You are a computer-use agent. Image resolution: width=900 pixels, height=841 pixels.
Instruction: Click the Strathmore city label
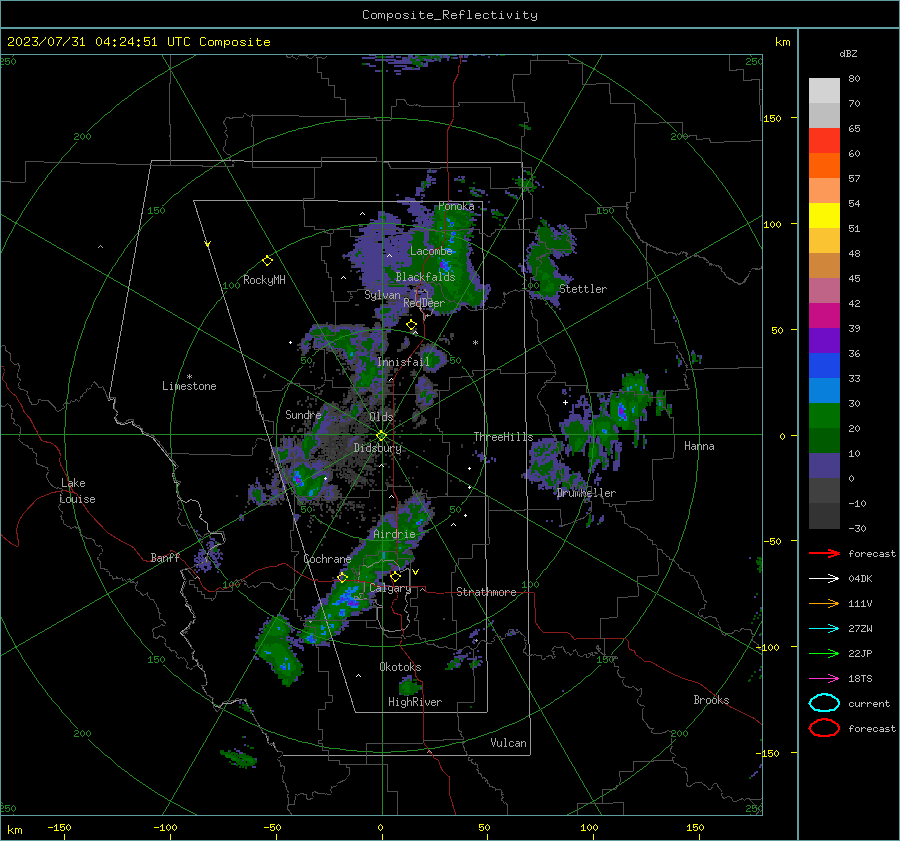(486, 592)
